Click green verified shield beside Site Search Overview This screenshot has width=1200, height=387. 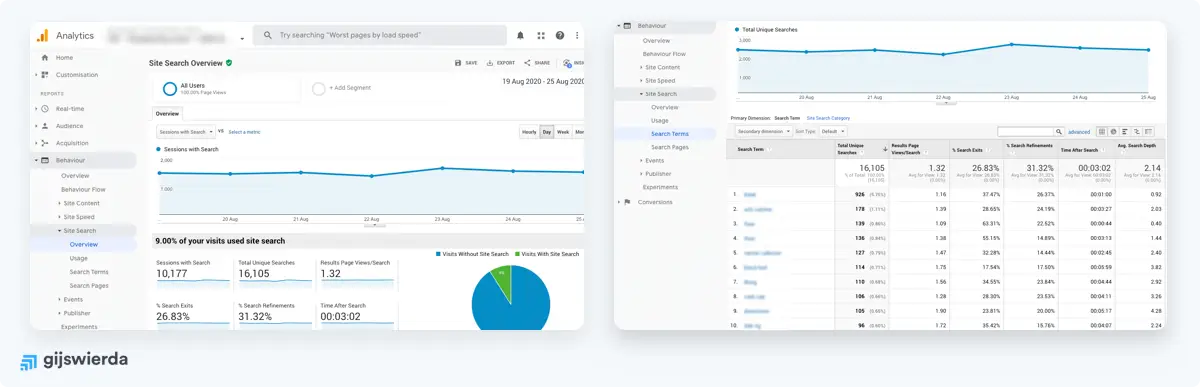coord(229,62)
